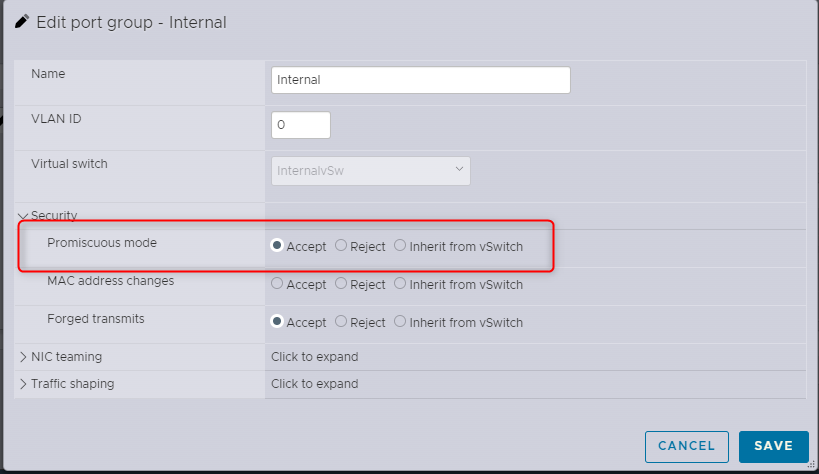Collapse the Security section chevron
Image resolution: width=819 pixels, height=474 pixels.
pos(23,215)
